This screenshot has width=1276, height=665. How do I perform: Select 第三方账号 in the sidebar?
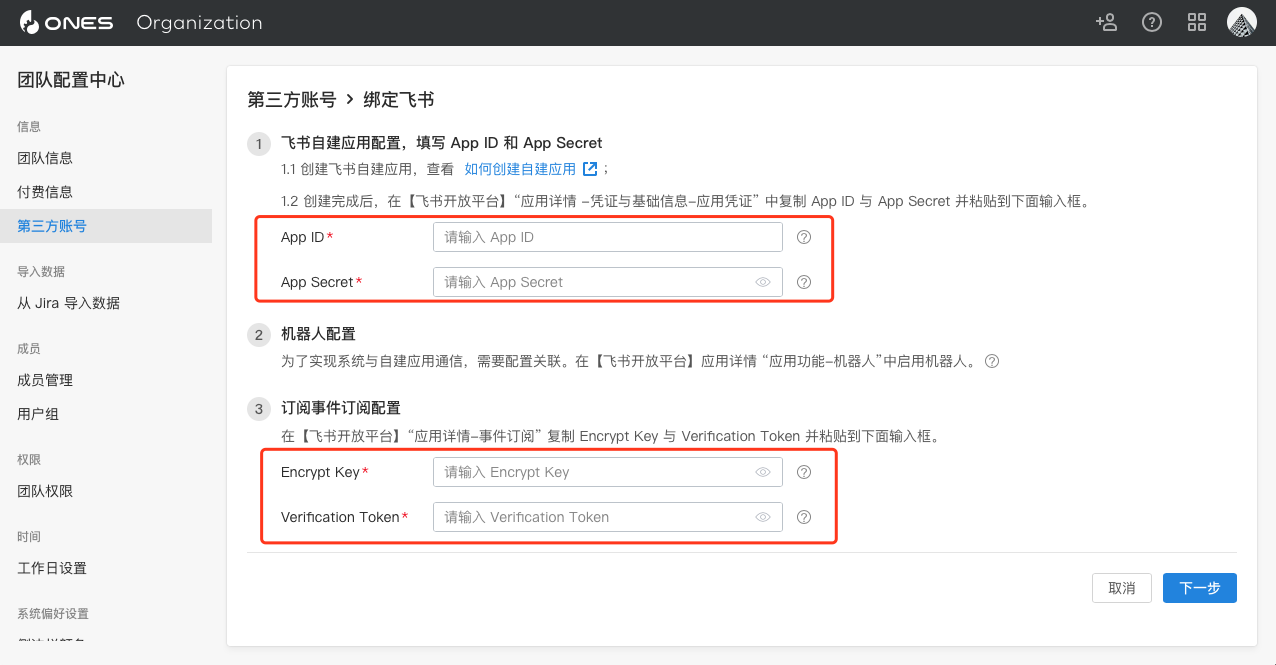[x=106, y=226]
